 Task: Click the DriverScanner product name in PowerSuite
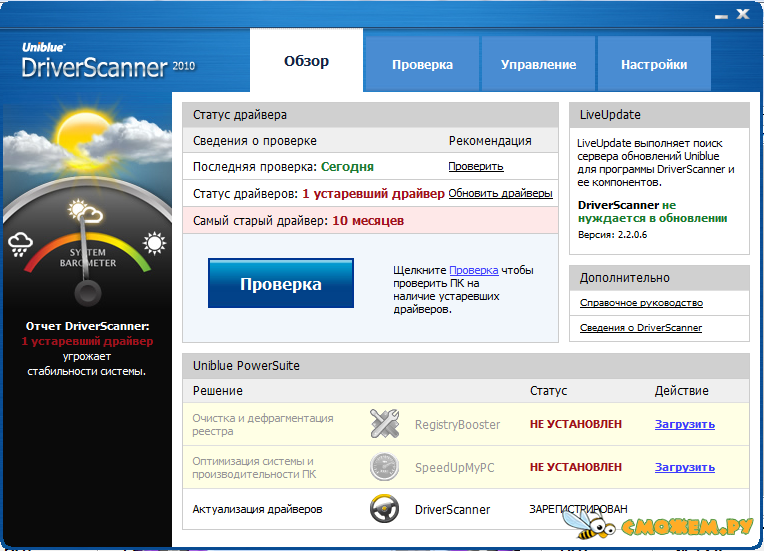pyautogui.click(x=453, y=510)
